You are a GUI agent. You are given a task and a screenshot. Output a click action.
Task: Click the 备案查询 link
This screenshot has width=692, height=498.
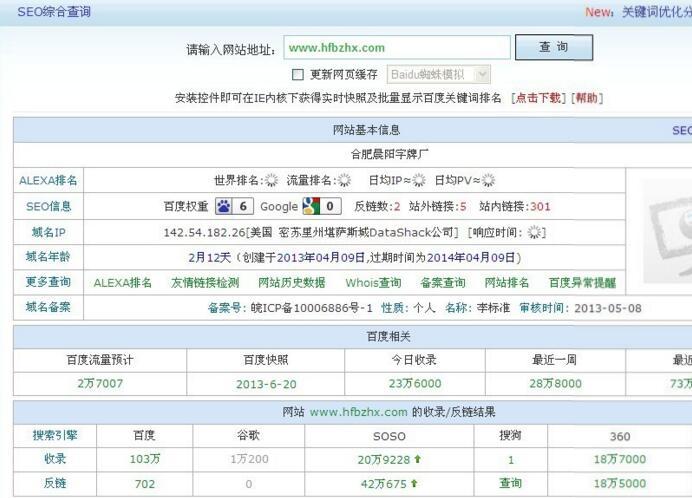[x=442, y=283]
